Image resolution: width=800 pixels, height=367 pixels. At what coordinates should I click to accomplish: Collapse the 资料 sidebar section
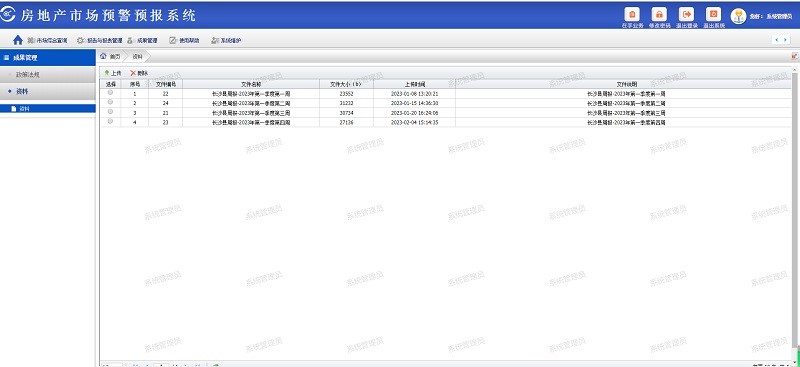coord(48,91)
